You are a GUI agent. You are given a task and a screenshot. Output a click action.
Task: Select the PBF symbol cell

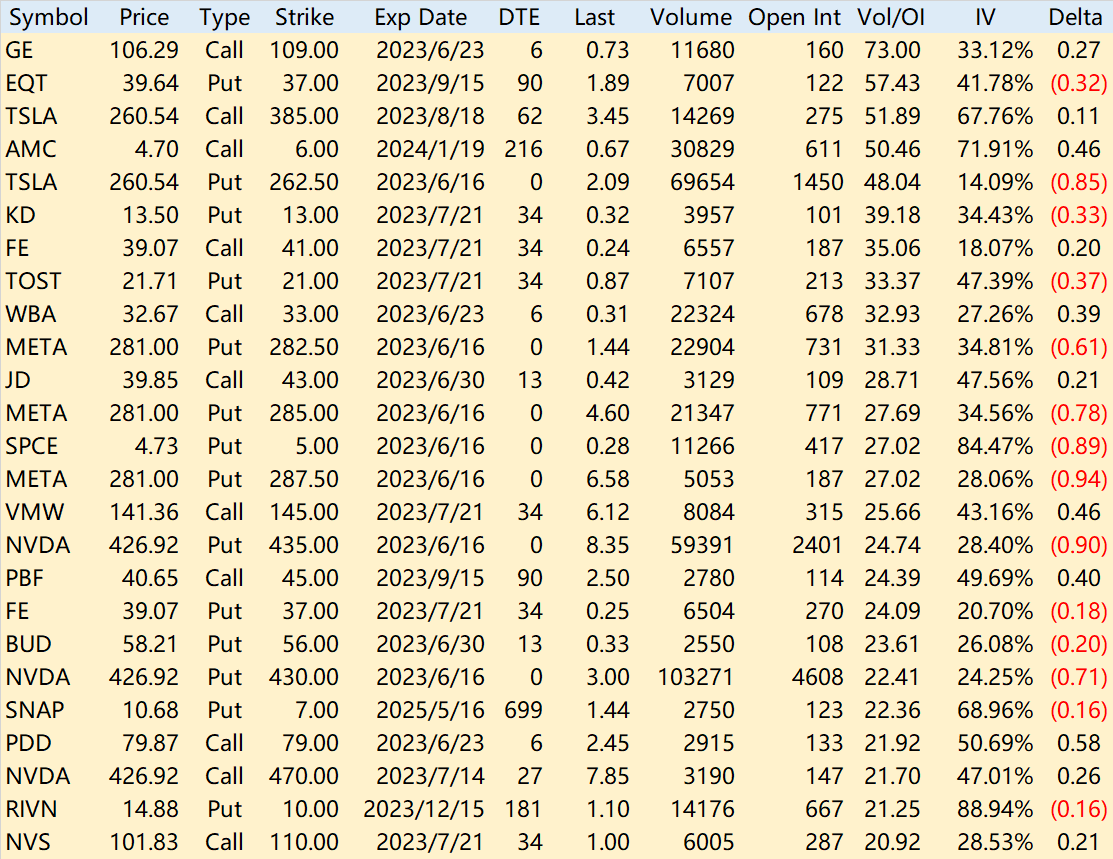(25, 578)
